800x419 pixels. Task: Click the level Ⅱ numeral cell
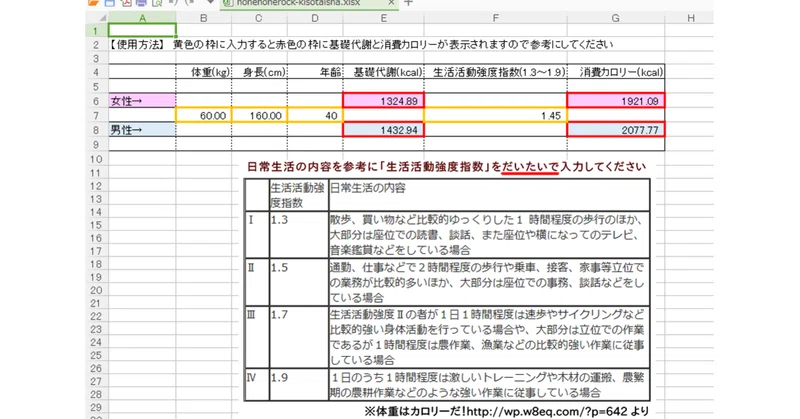[x=257, y=282]
